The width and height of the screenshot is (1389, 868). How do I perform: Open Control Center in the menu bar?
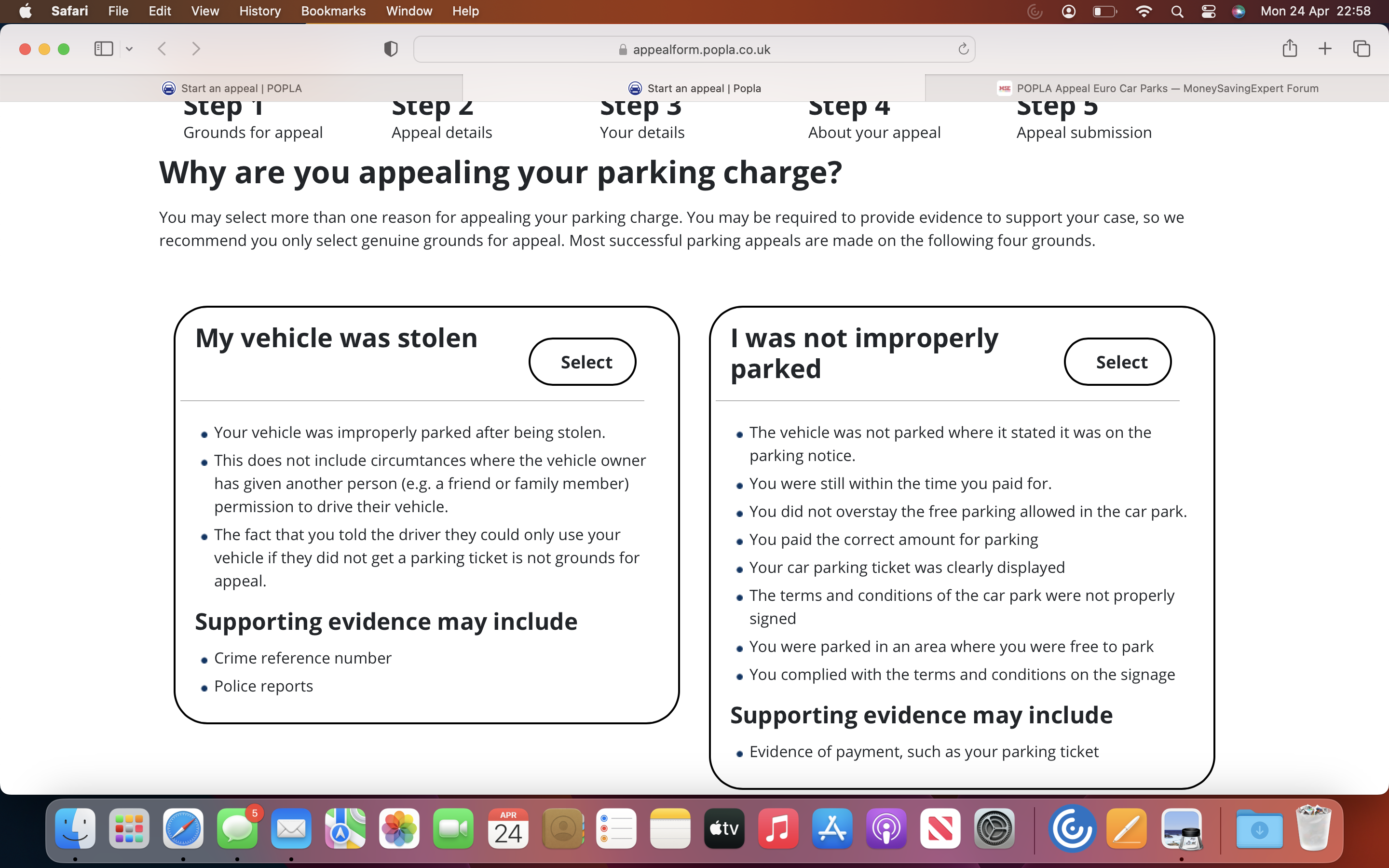pos(1209,11)
